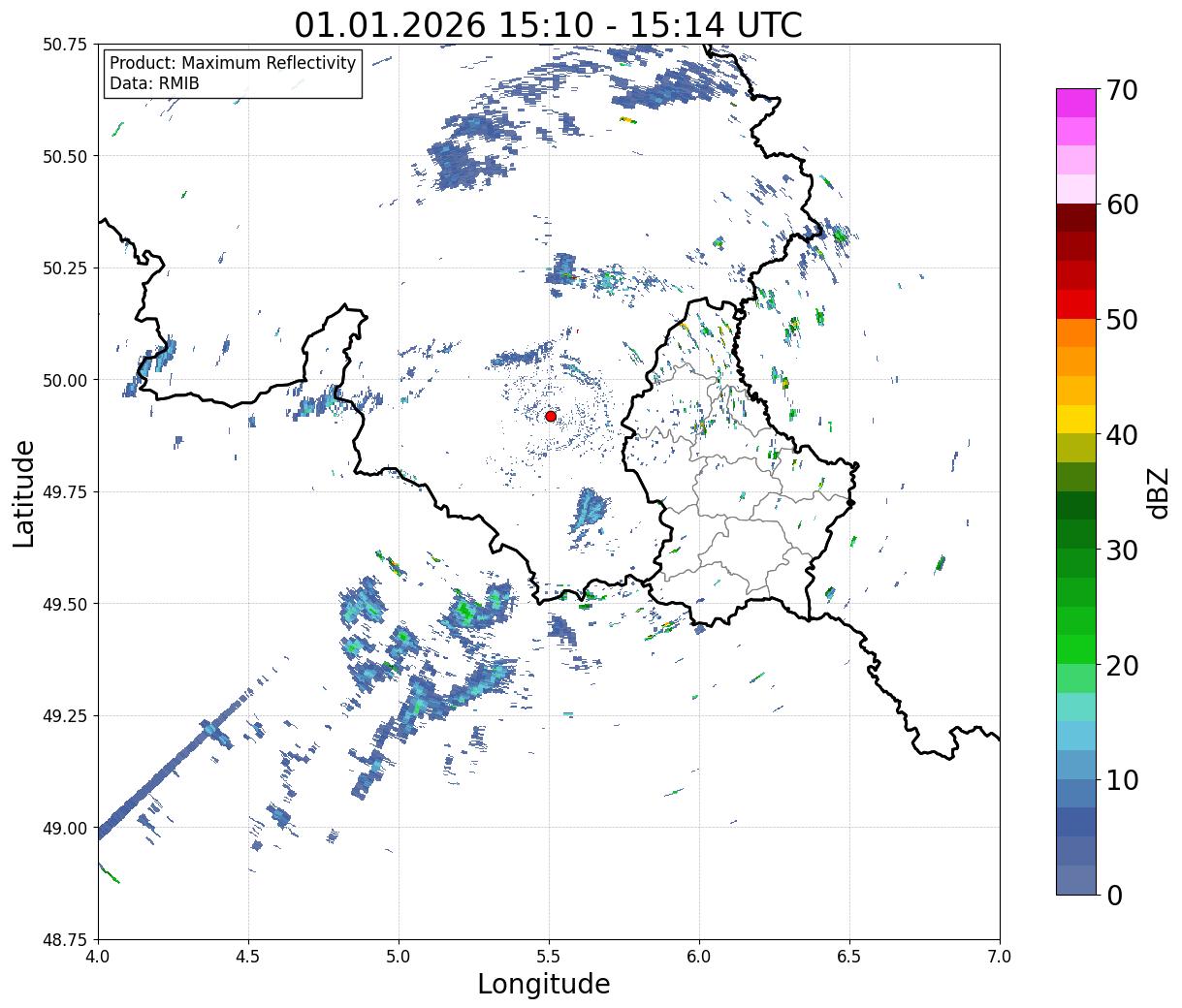
Task: Click the 70 tick on the colorbar
Action: 1121,90
